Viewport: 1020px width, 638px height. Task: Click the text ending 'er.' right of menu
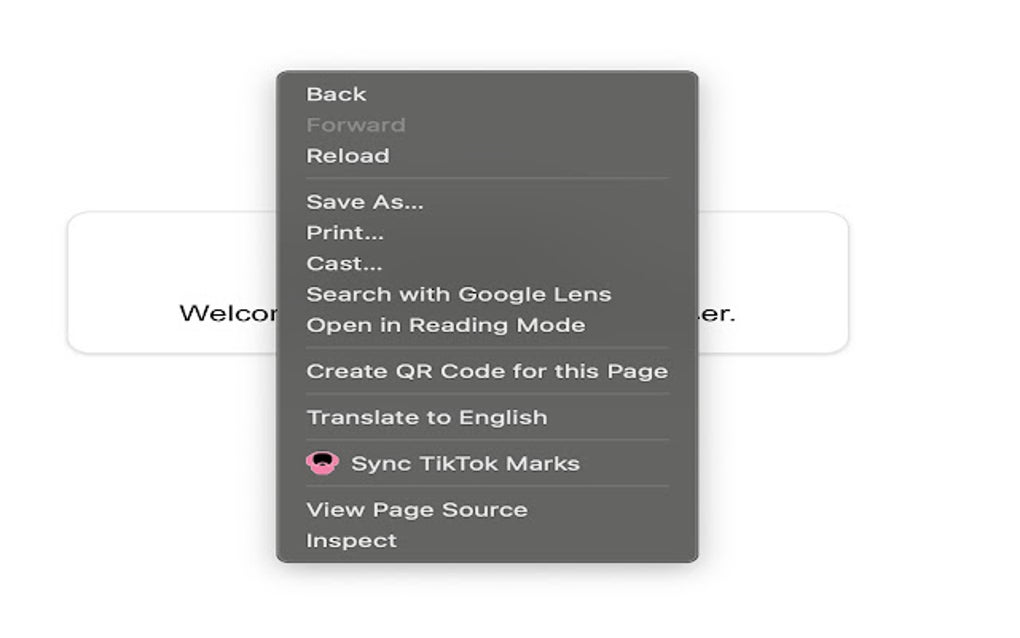[717, 313]
